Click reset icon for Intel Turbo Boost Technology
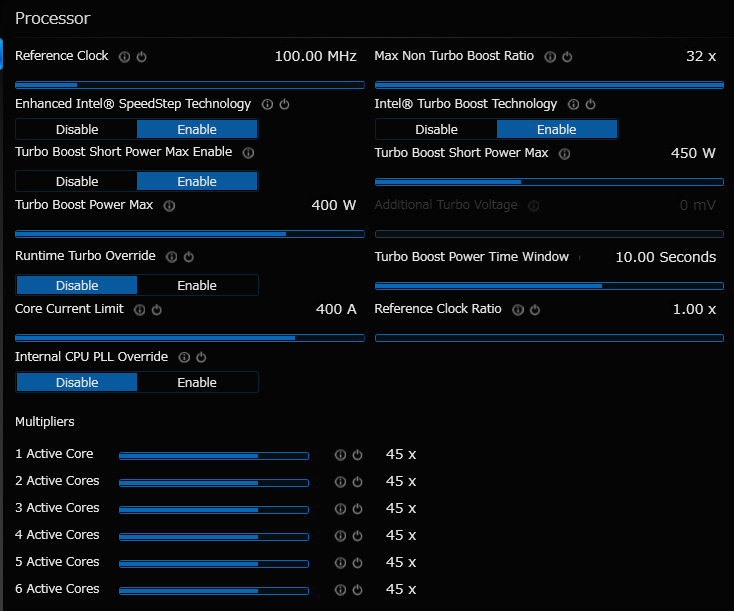The width and height of the screenshot is (734, 611). (x=590, y=104)
